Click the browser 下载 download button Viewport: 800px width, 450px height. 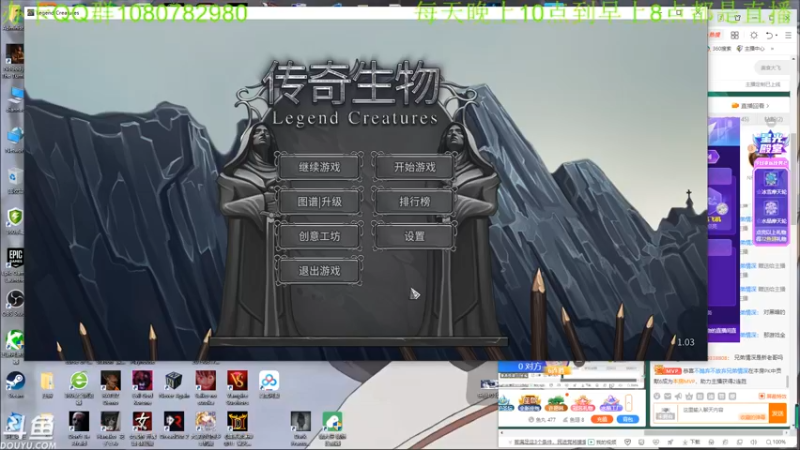click(692, 442)
